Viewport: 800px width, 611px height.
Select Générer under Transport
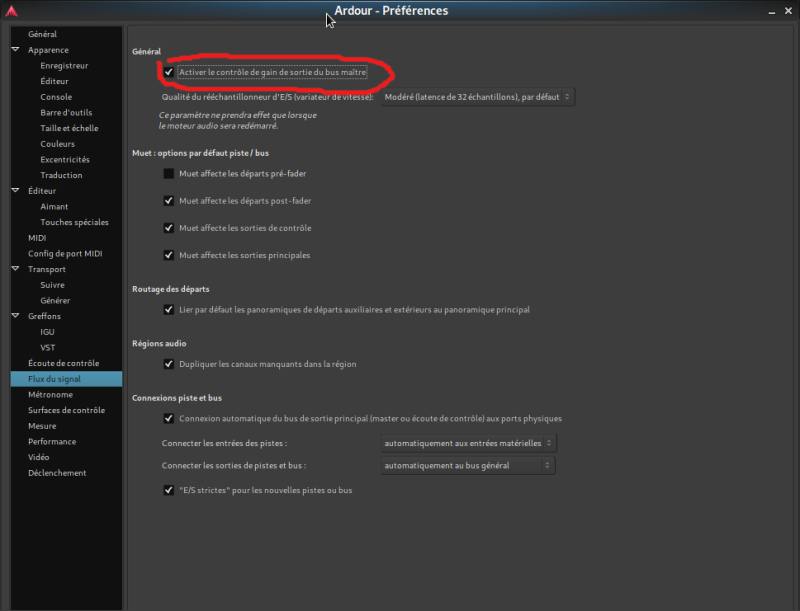pos(55,300)
